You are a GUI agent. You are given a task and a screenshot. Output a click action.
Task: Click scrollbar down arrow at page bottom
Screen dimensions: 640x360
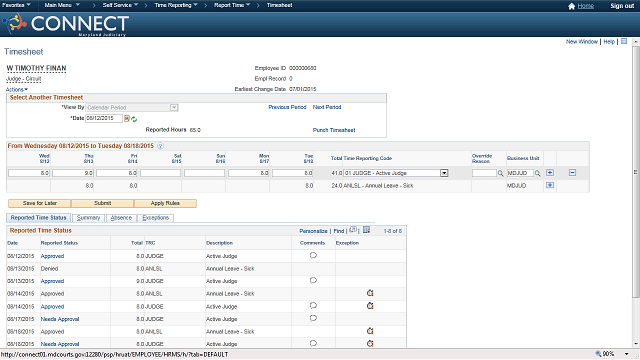(636, 344)
